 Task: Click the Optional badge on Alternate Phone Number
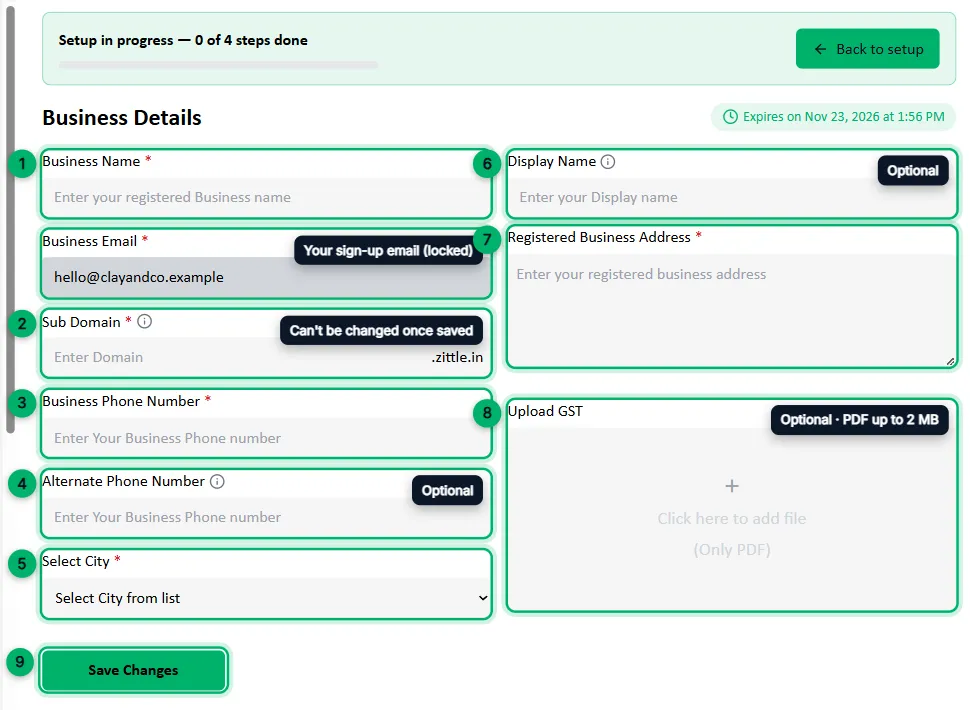click(x=447, y=490)
